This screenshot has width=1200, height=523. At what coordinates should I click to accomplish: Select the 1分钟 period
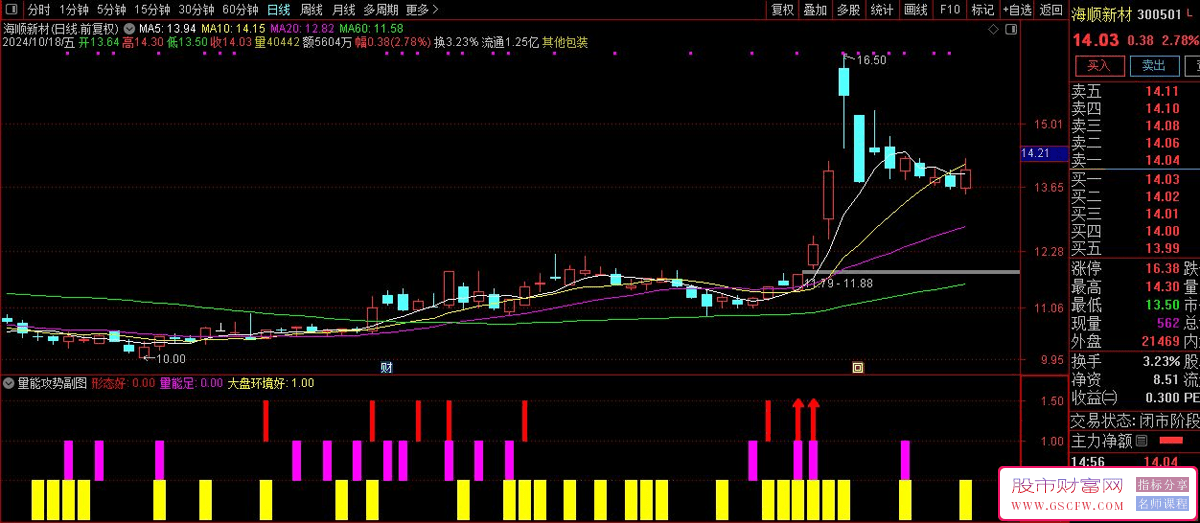(x=74, y=10)
